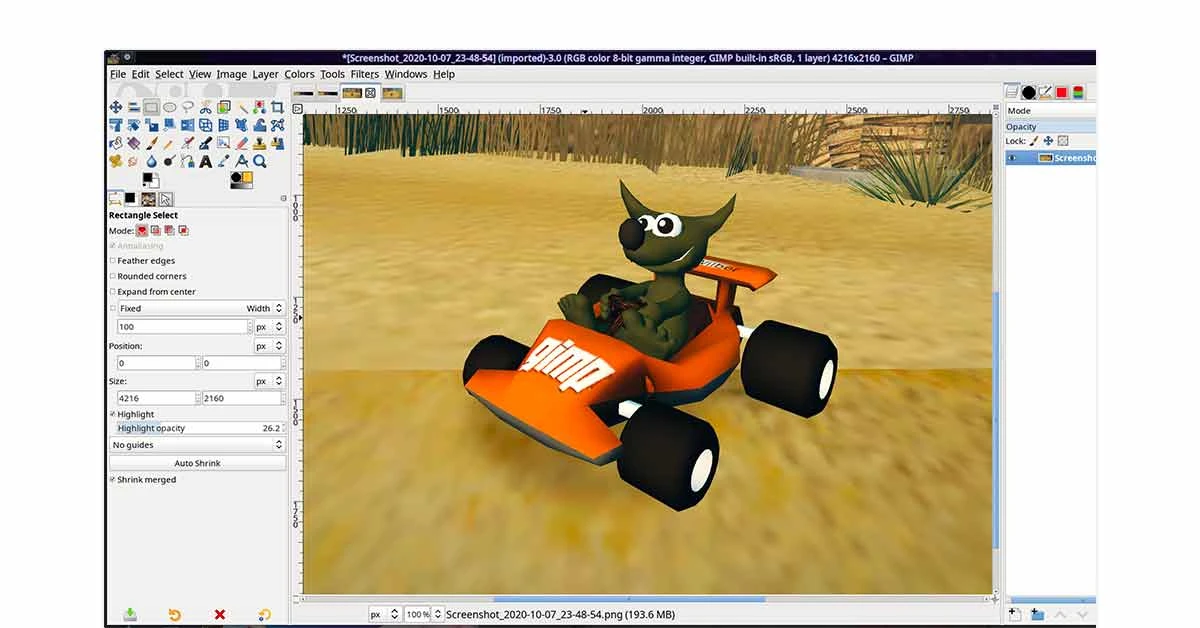1200x628 pixels.
Task: Check the Rounded corners option
Action: click(115, 275)
